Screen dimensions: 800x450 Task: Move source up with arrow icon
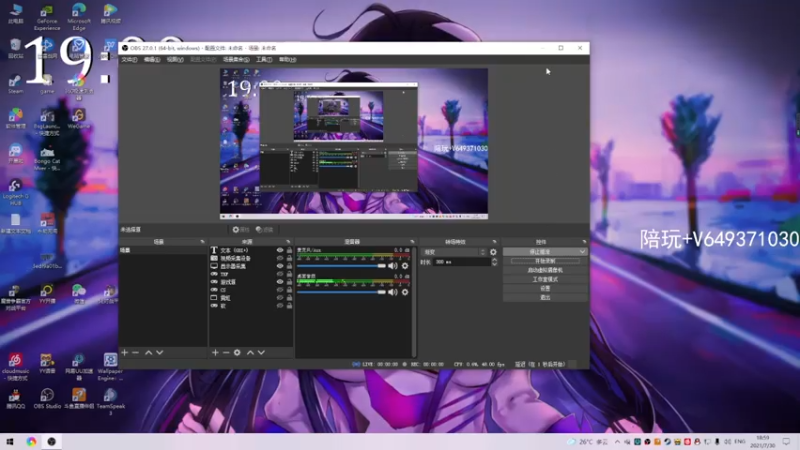250,353
